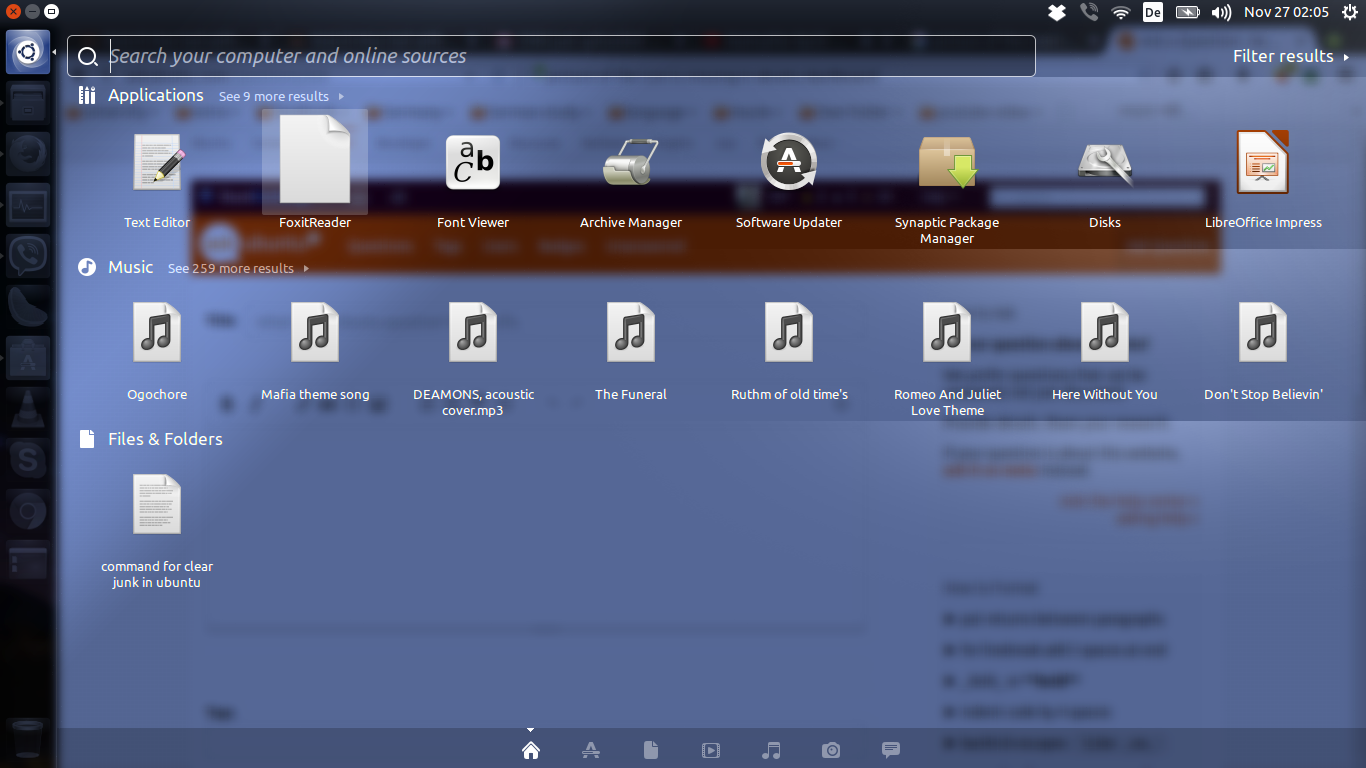Viewport: 1366px width, 768px height.
Task: Expand to see 9 more application results
Action: 274,96
